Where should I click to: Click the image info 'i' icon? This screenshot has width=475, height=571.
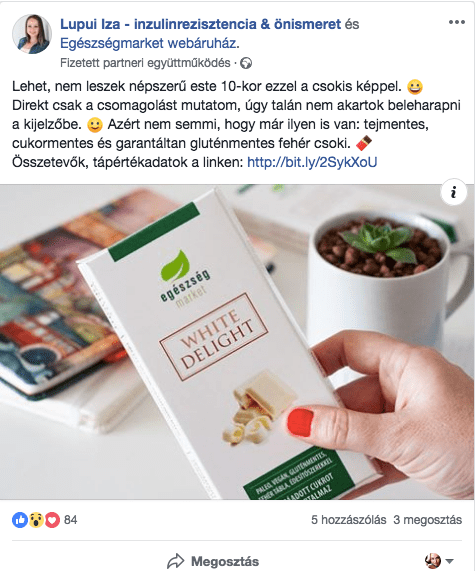tap(454, 192)
